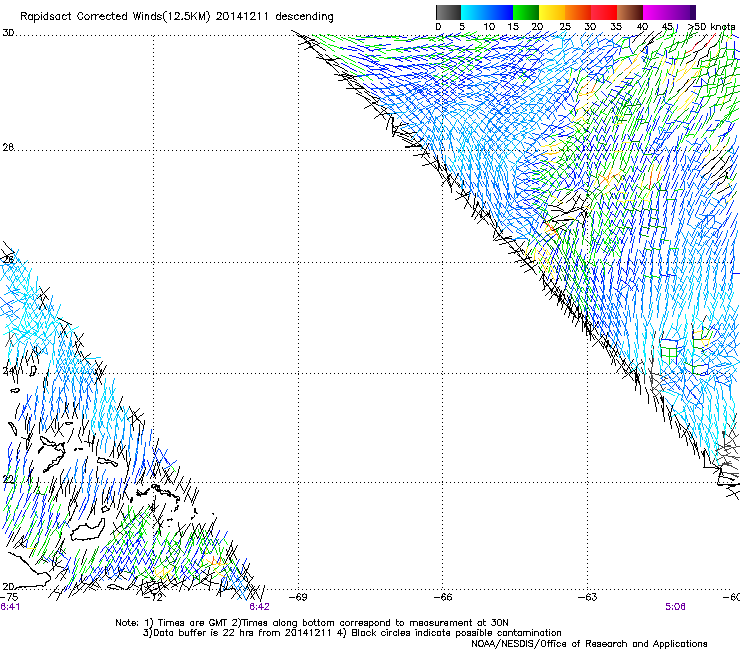Click the '5' legend scale label
The width and height of the screenshot is (740, 650).
462,27
